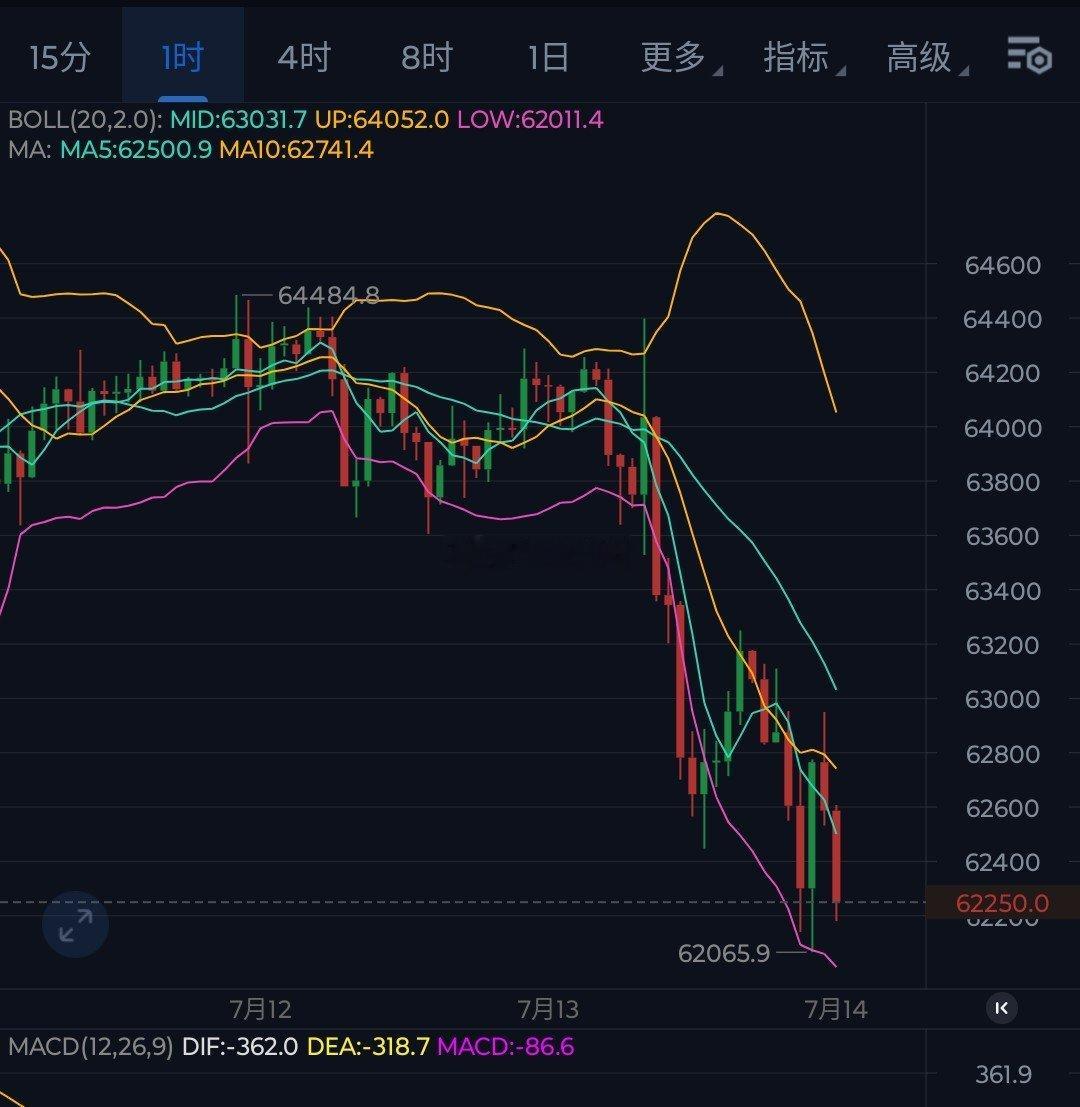Click the 62400 price axis label
This screenshot has height=1107, width=1080.
pos(1002,862)
